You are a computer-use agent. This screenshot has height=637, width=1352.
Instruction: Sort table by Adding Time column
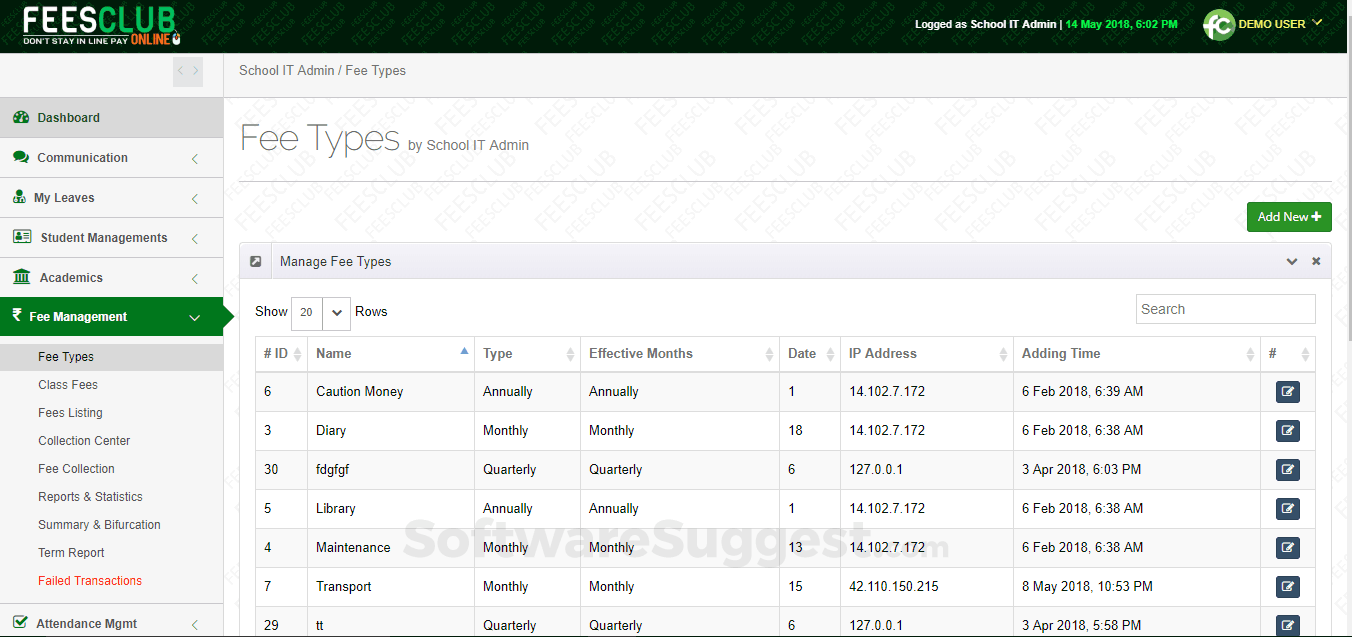pos(1137,354)
